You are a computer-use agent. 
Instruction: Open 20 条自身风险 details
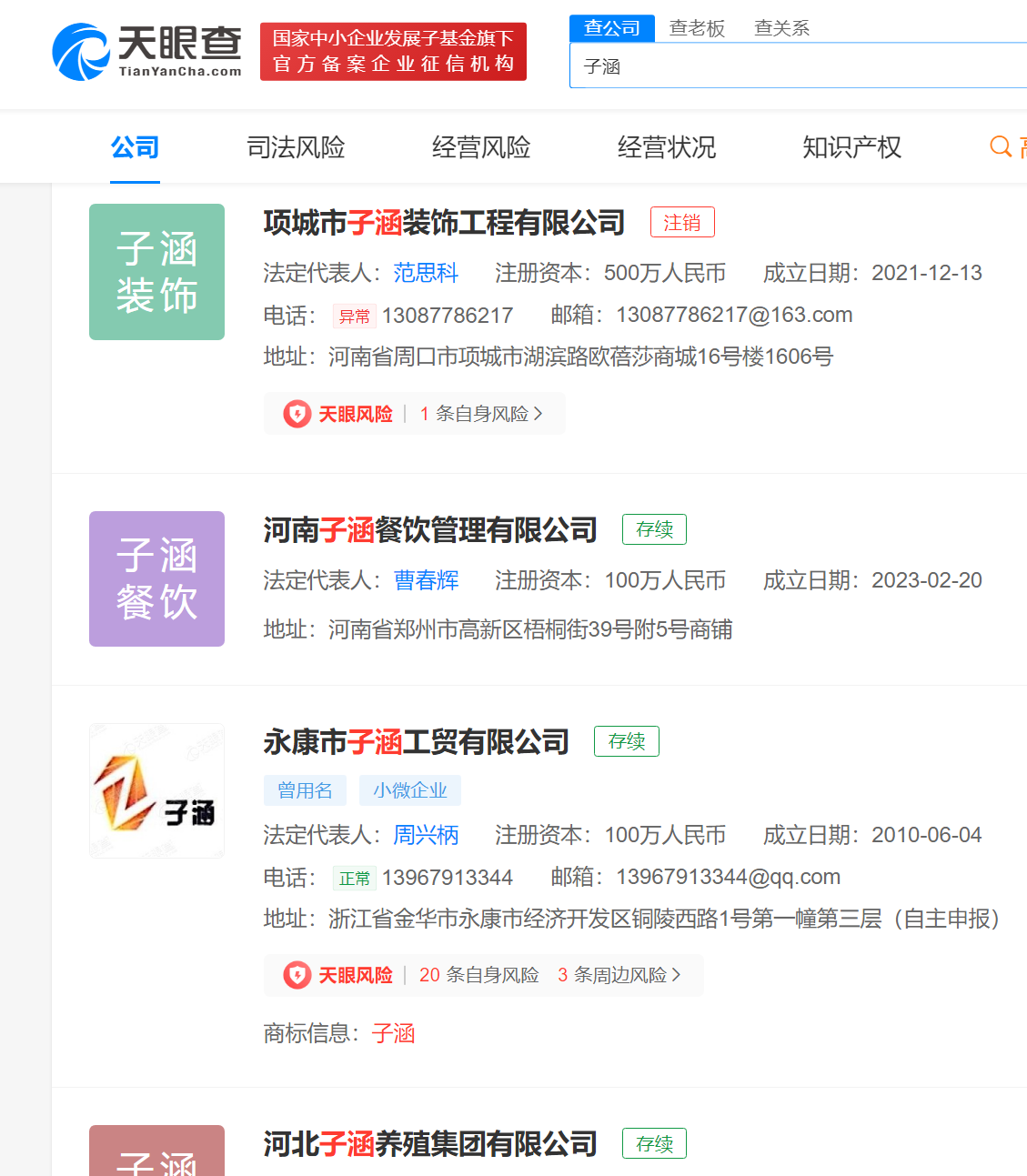tap(478, 975)
